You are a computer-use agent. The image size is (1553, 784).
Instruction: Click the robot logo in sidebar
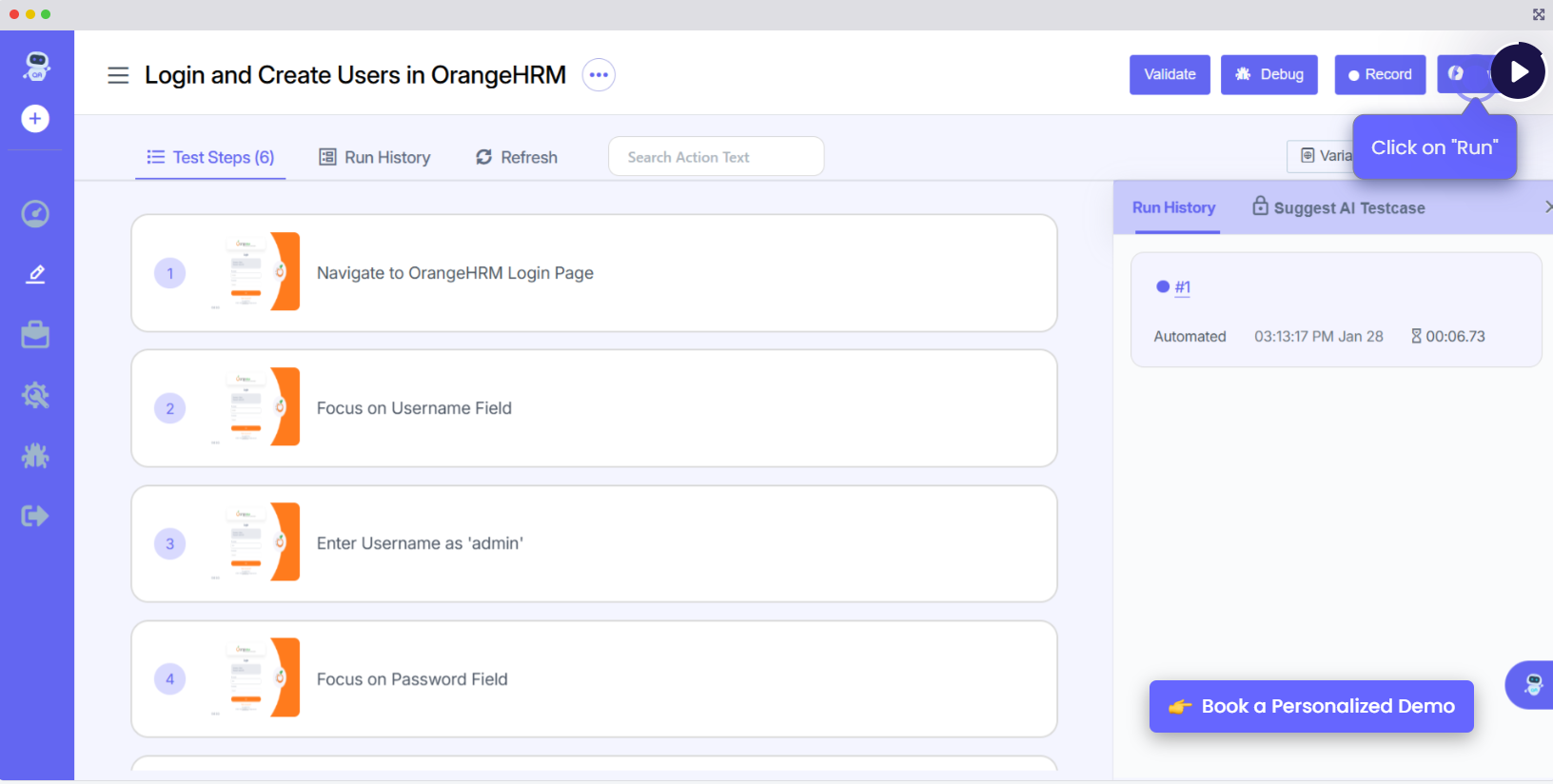[36, 66]
